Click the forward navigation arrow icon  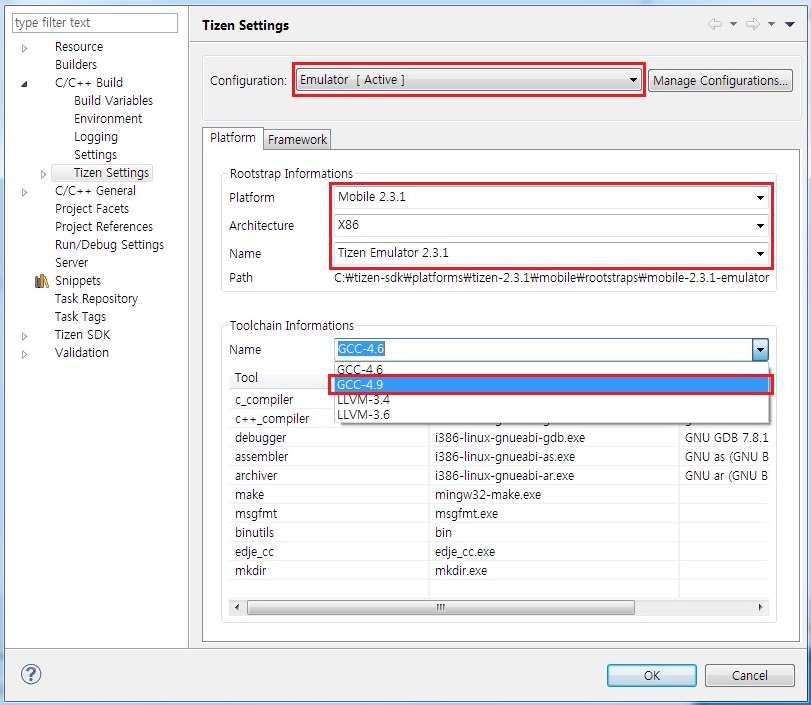[753, 24]
